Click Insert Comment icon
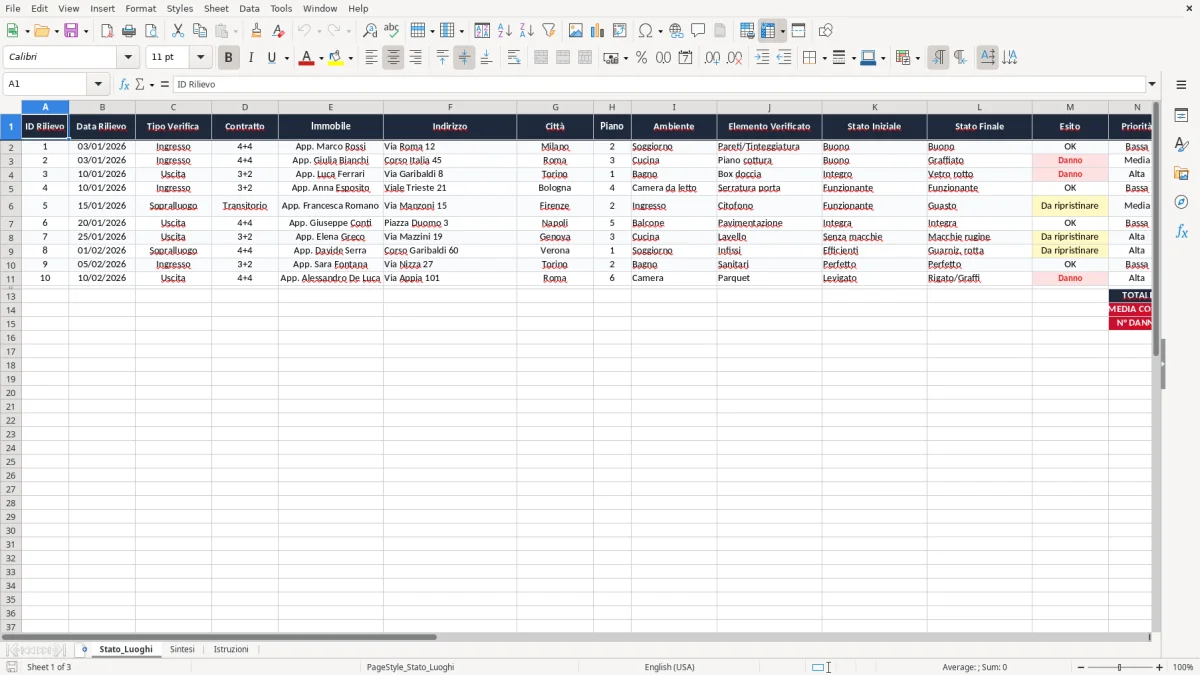This screenshot has height=675, width=1200. click(698, 31)
